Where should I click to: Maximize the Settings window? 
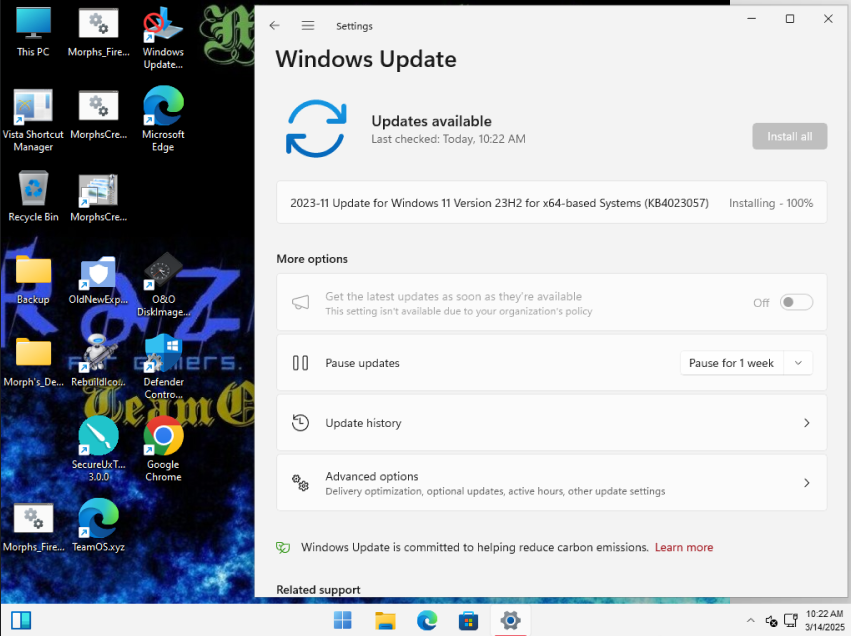tap(790, 19)
